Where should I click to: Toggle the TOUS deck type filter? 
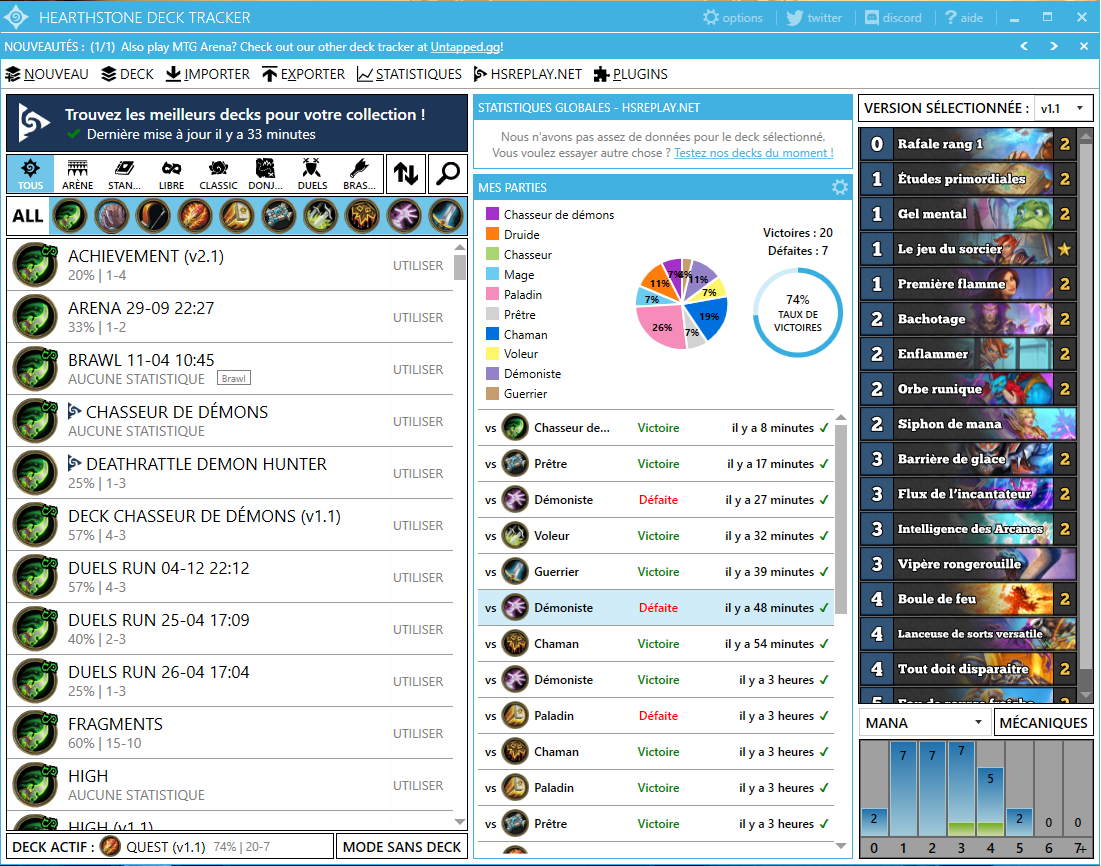point(30,173)
